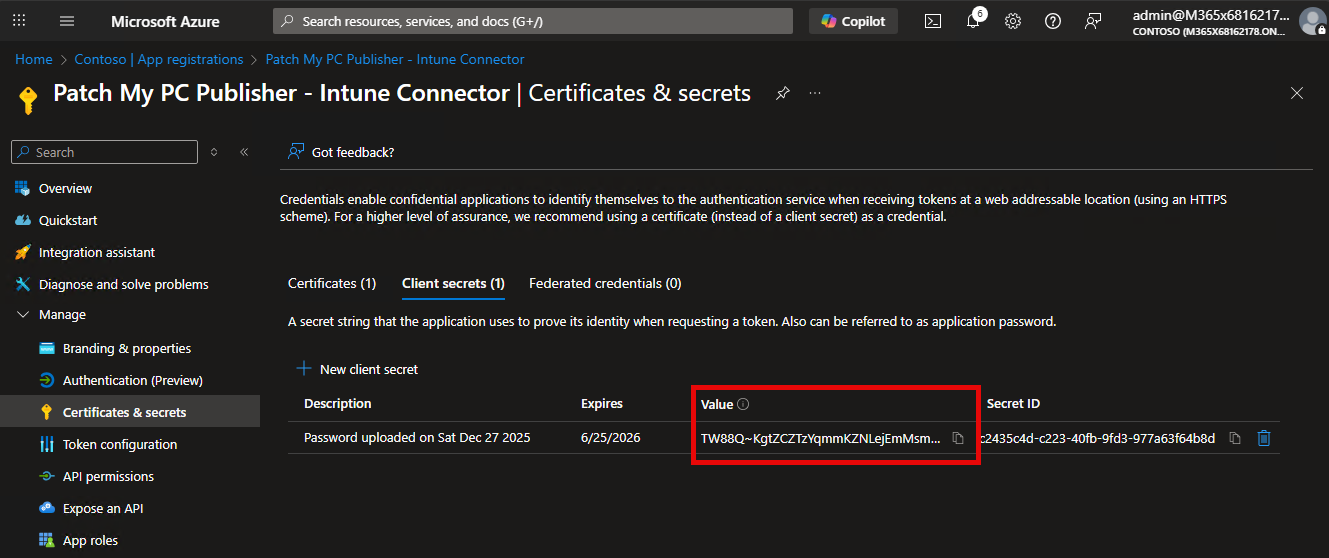
Task: Delete the client secret with trash icon
Action: point(1264,438)
